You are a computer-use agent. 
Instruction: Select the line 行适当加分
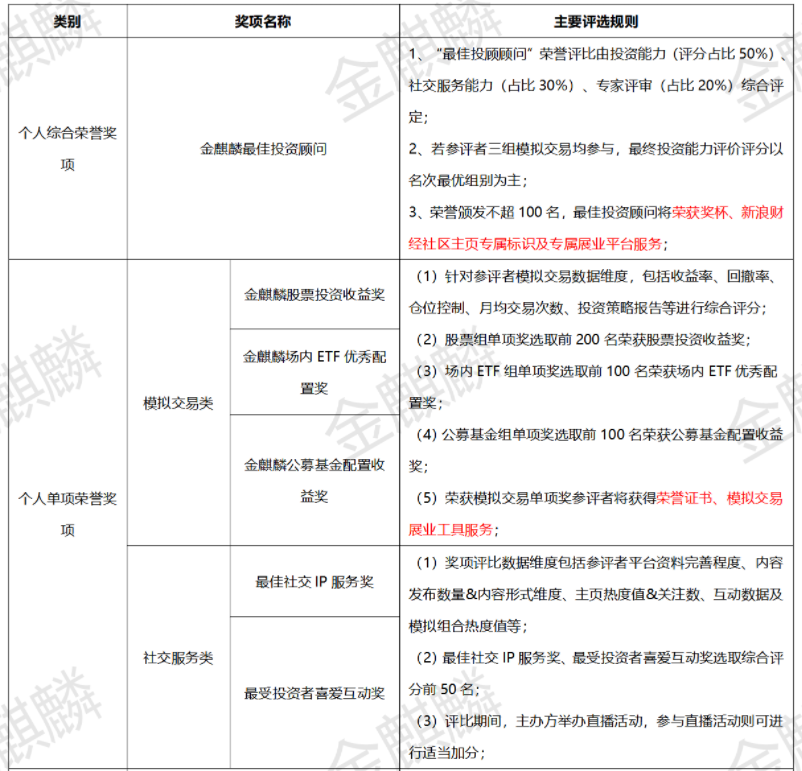pyautogui.click(x=447, y=753)
